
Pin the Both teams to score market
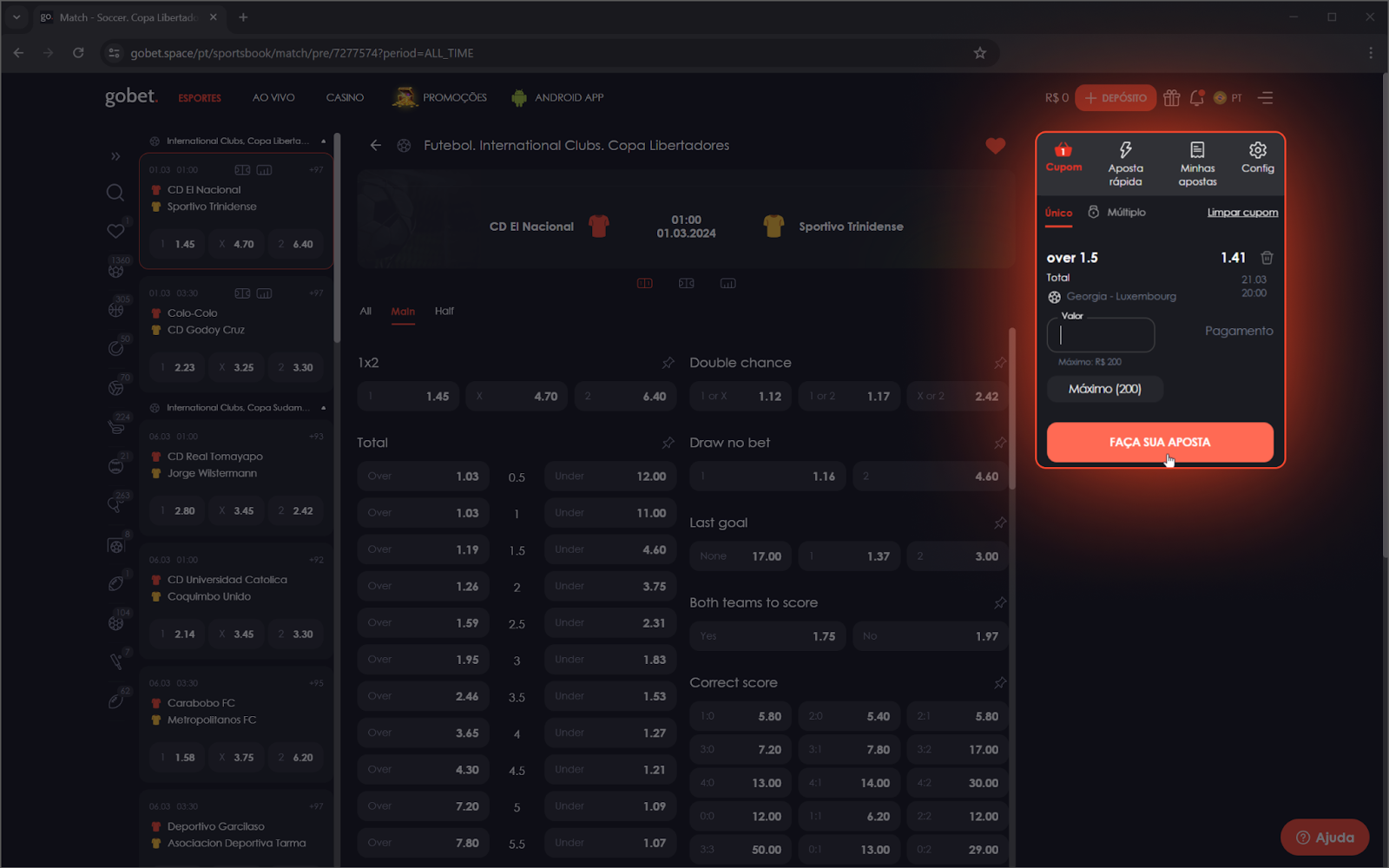pos(1000,602)
